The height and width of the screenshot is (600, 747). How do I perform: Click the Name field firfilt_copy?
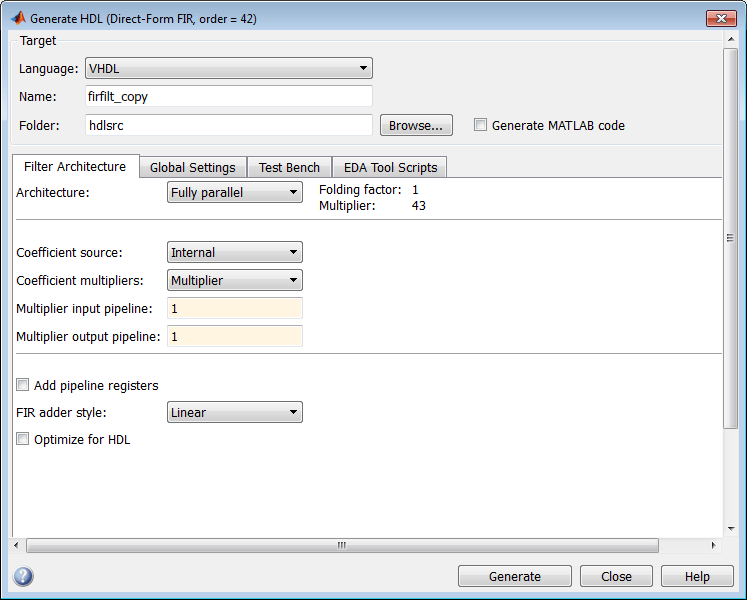pos(228,97)
